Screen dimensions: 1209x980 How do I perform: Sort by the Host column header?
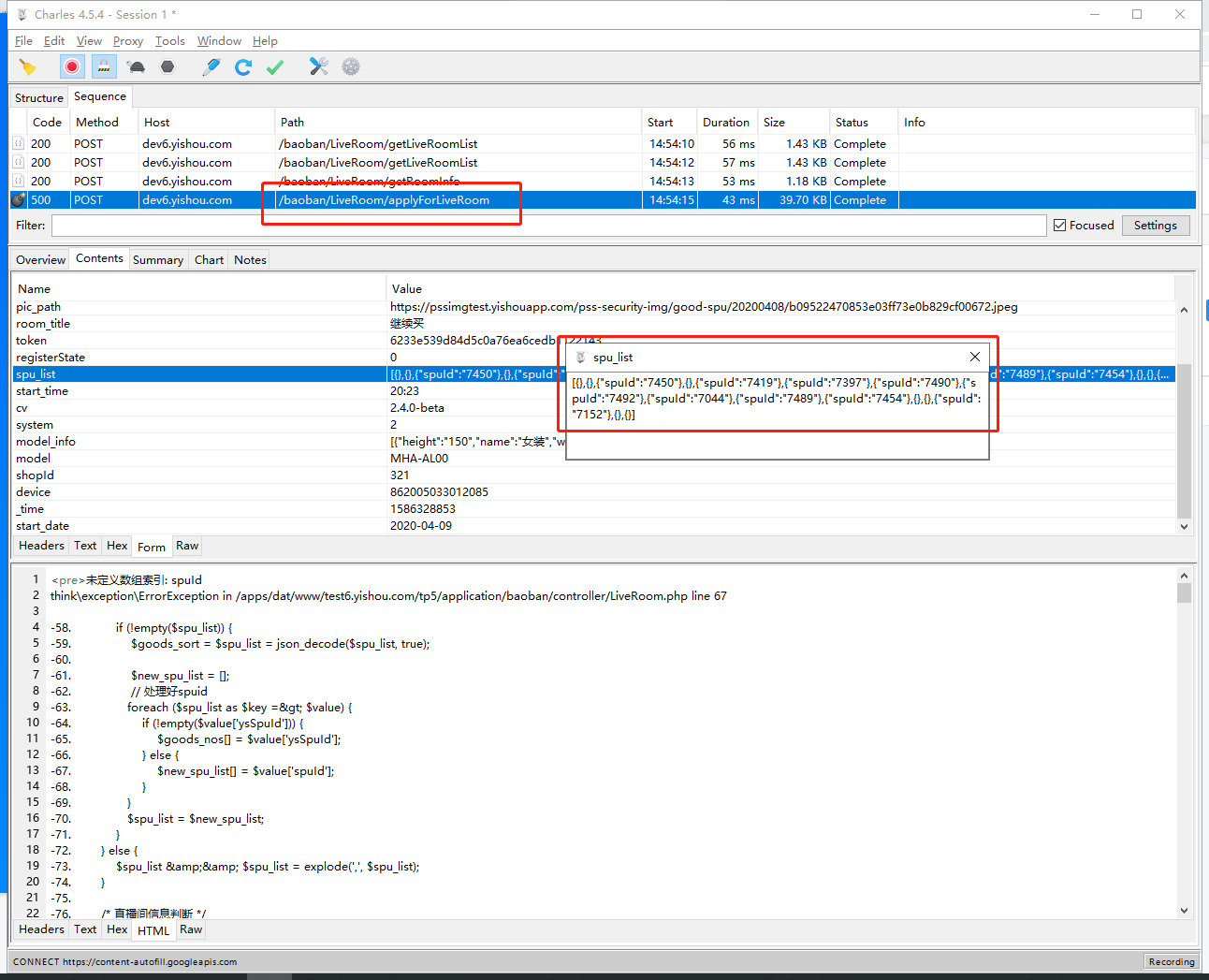click(x=206, y=123)
